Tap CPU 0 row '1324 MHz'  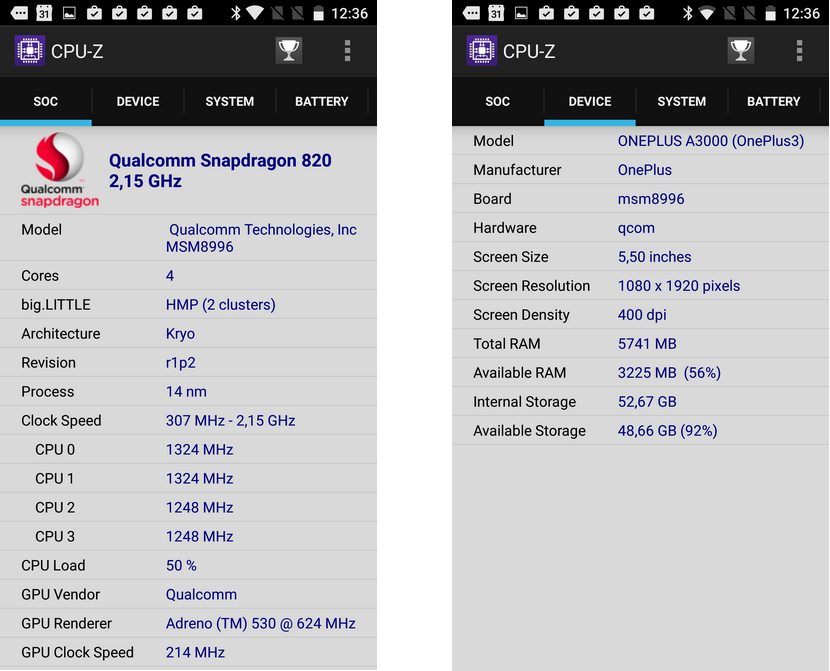pyautogui.click(x=199, y=450)
